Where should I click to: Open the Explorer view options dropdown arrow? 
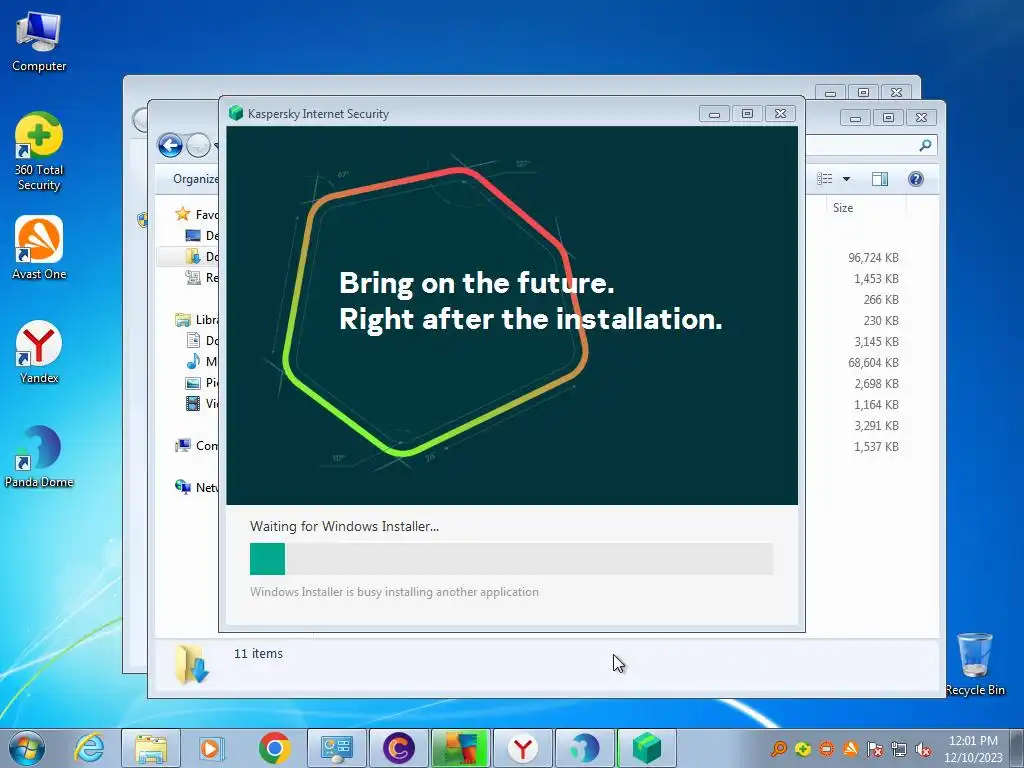click(x=846, y=179)
